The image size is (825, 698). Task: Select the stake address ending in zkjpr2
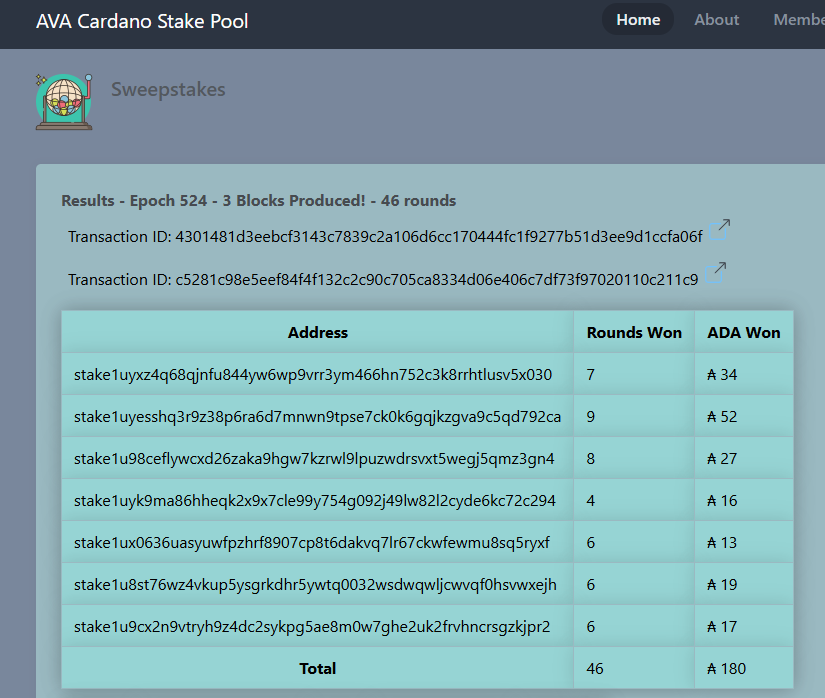pyautogui.click(x=301, y=626)
